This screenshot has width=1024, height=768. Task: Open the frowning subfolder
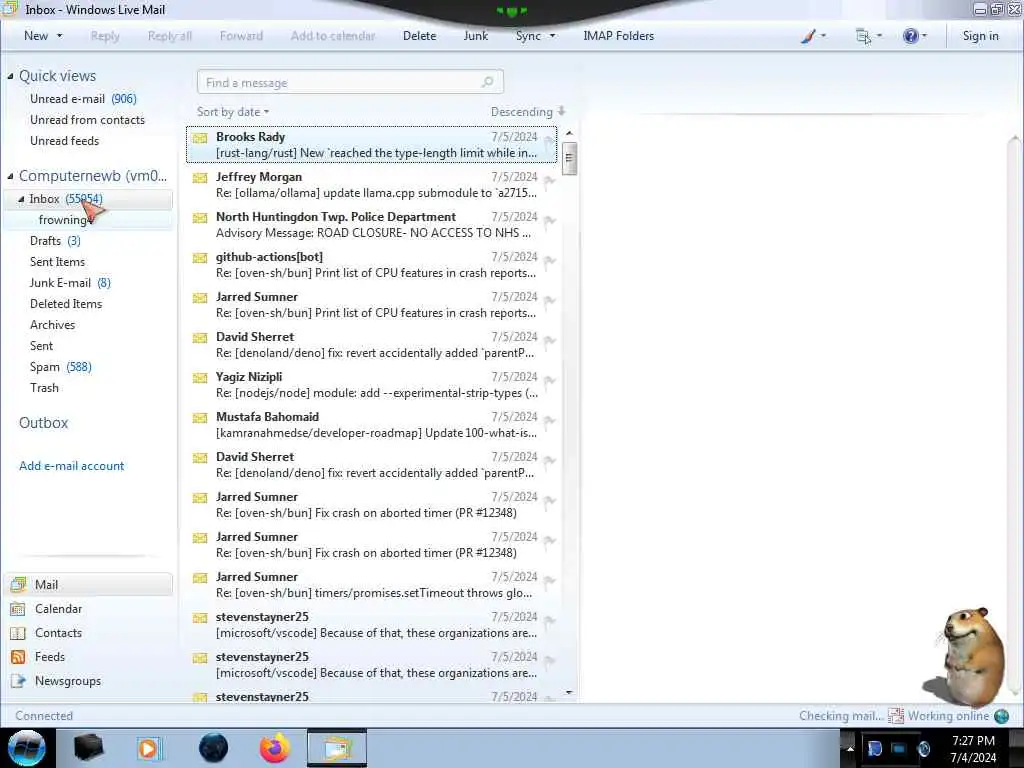63,220
